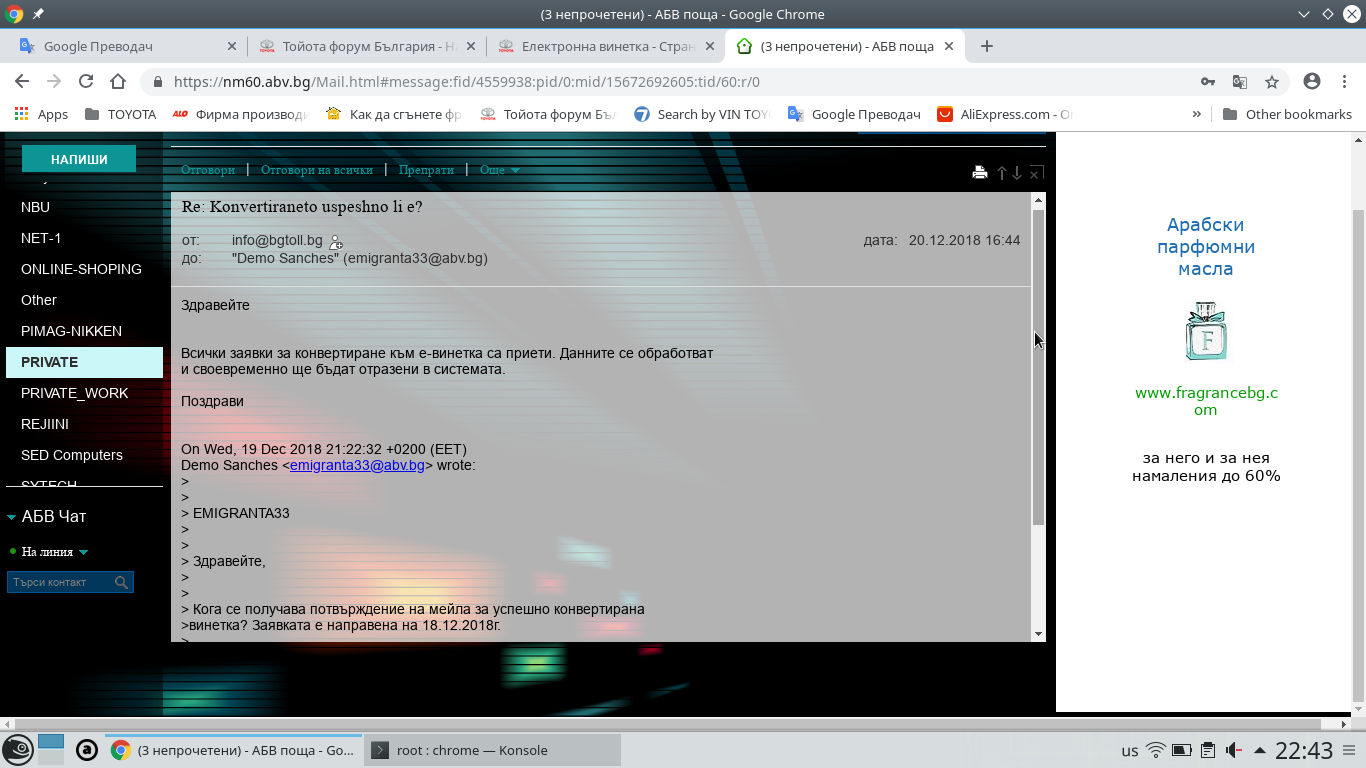This screenshot has width=1366, height=768.
Task: Open the PRIVATE_WORK mail folder
Action: (75, 393)
